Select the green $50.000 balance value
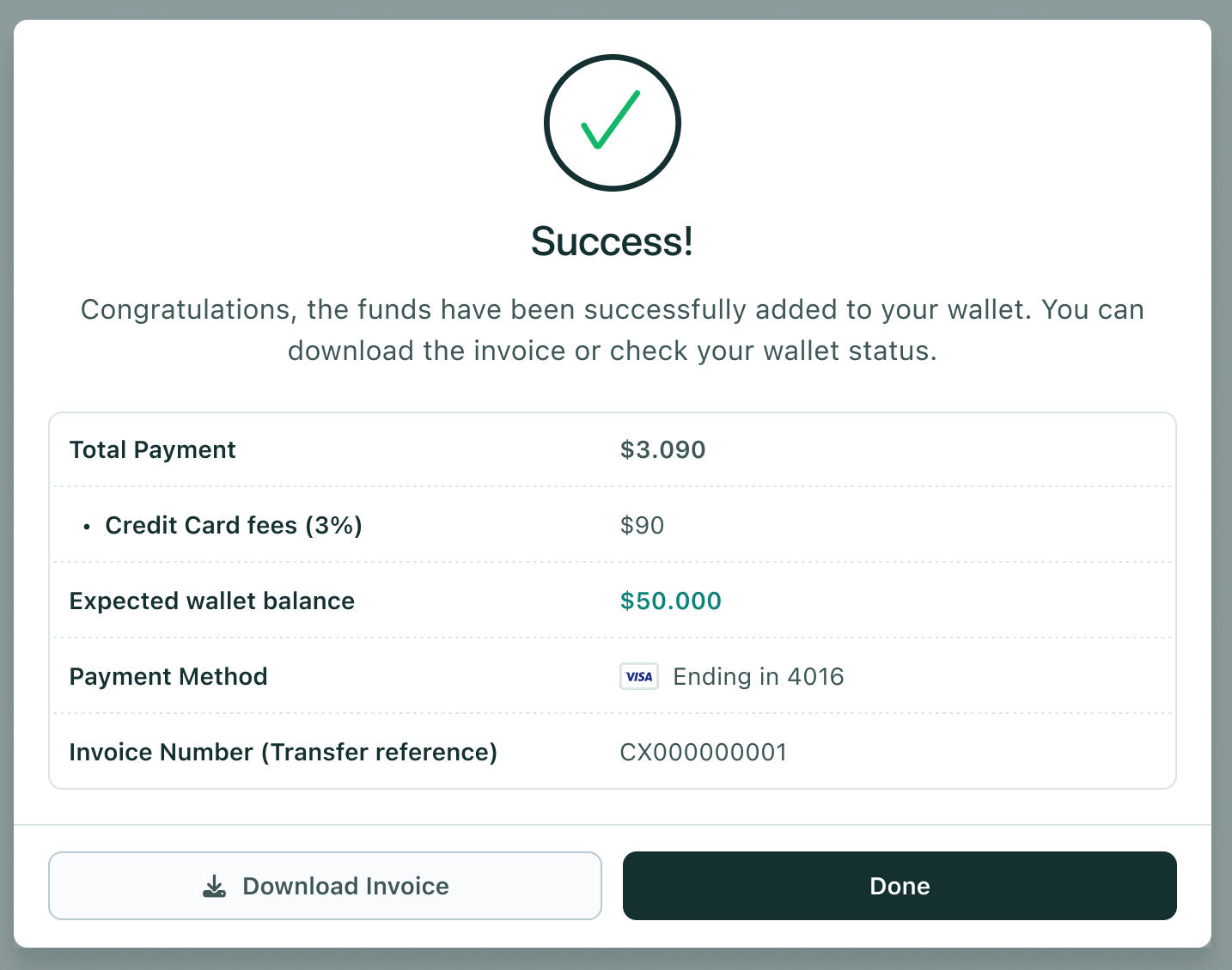 pos(670,601)
